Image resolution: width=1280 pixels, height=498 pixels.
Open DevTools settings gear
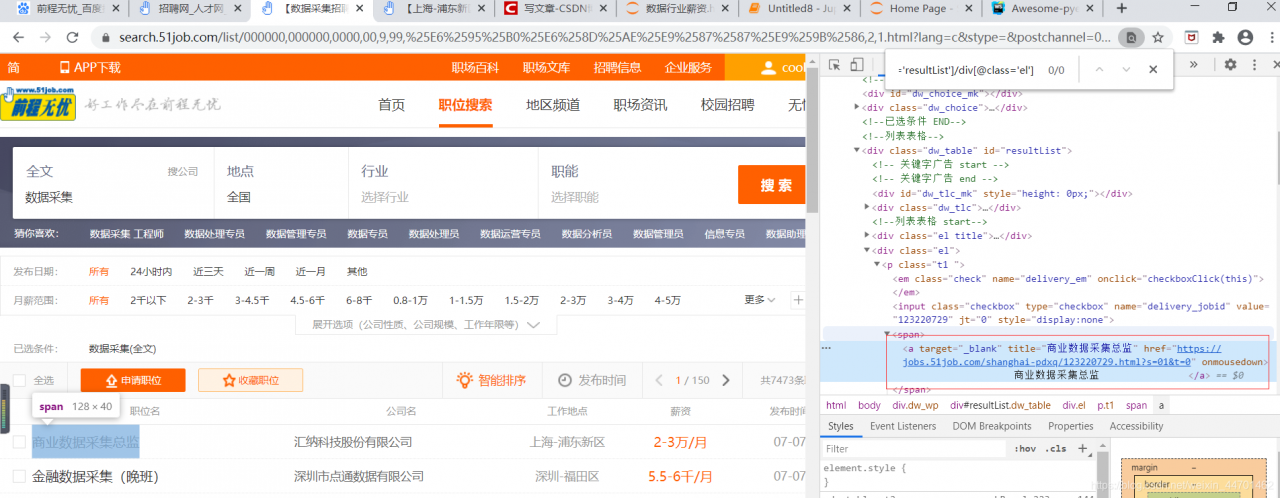click(1230, 64)
